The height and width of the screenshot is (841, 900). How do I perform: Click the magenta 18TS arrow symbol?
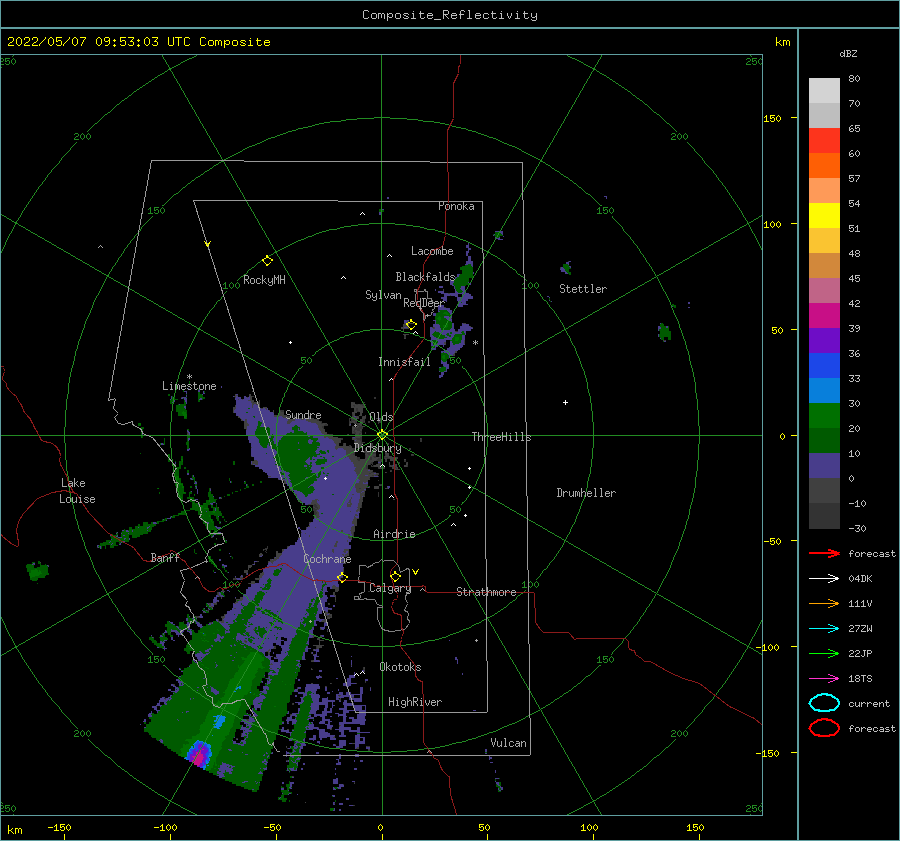824,679
